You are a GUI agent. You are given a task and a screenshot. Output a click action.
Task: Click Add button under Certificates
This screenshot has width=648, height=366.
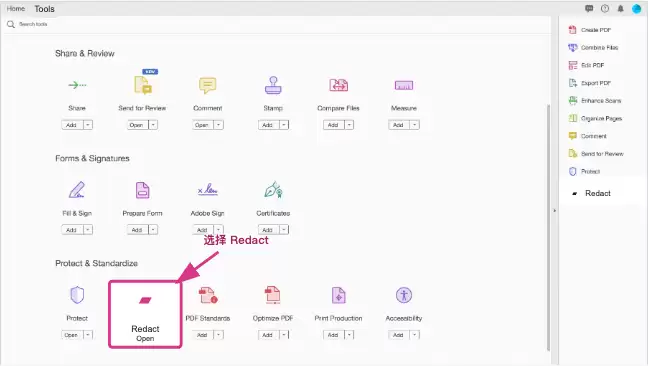pos(268,230)
